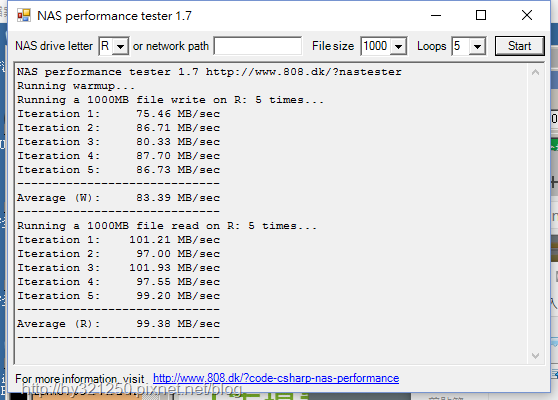Image resolution: width=558 pixels, height=400 pixels.
Task: Open the 808.dk code-csharp-nas-performance link
Action: (276, 378)
